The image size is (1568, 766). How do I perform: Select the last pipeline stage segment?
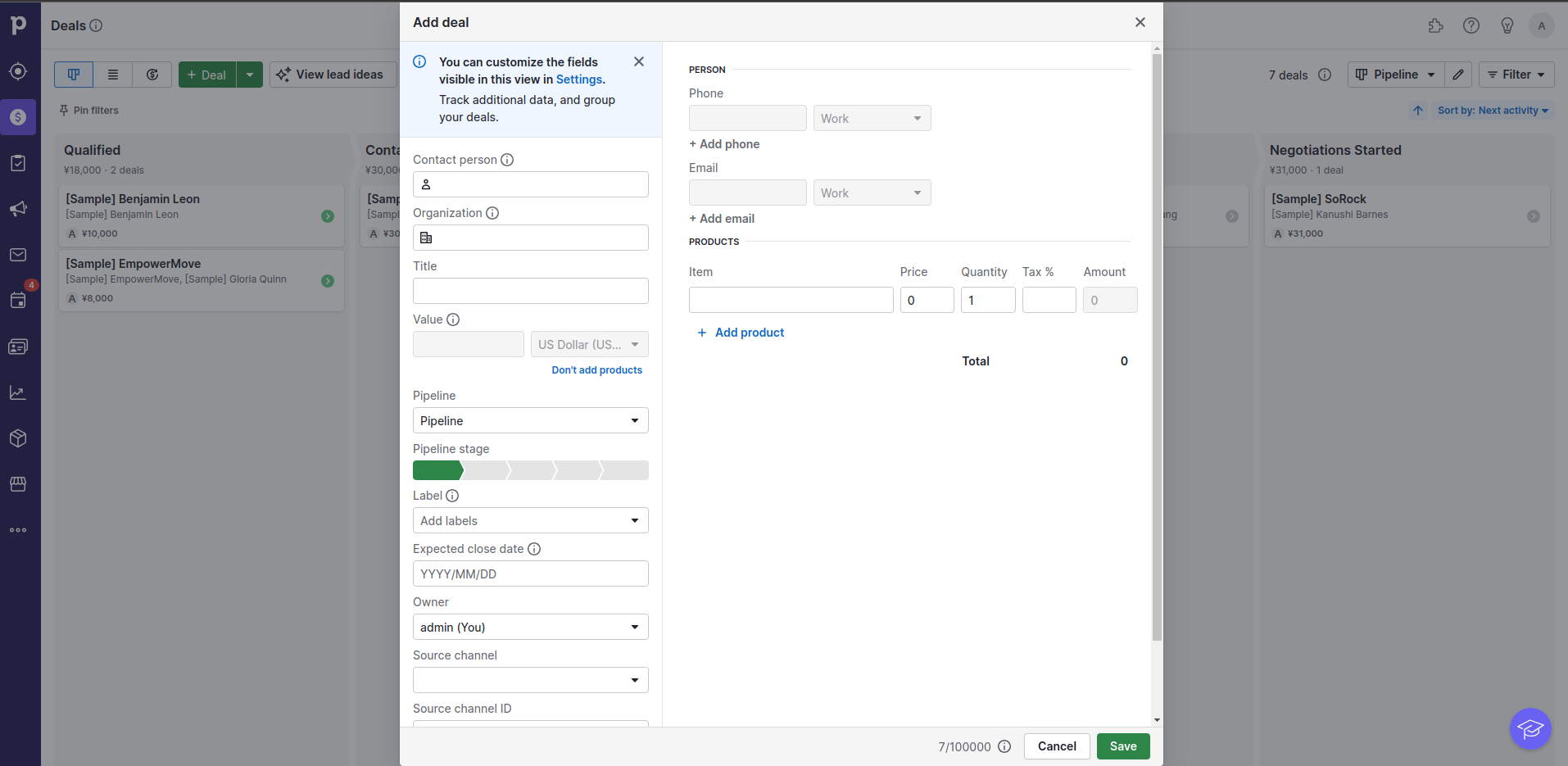pos(625,470)
